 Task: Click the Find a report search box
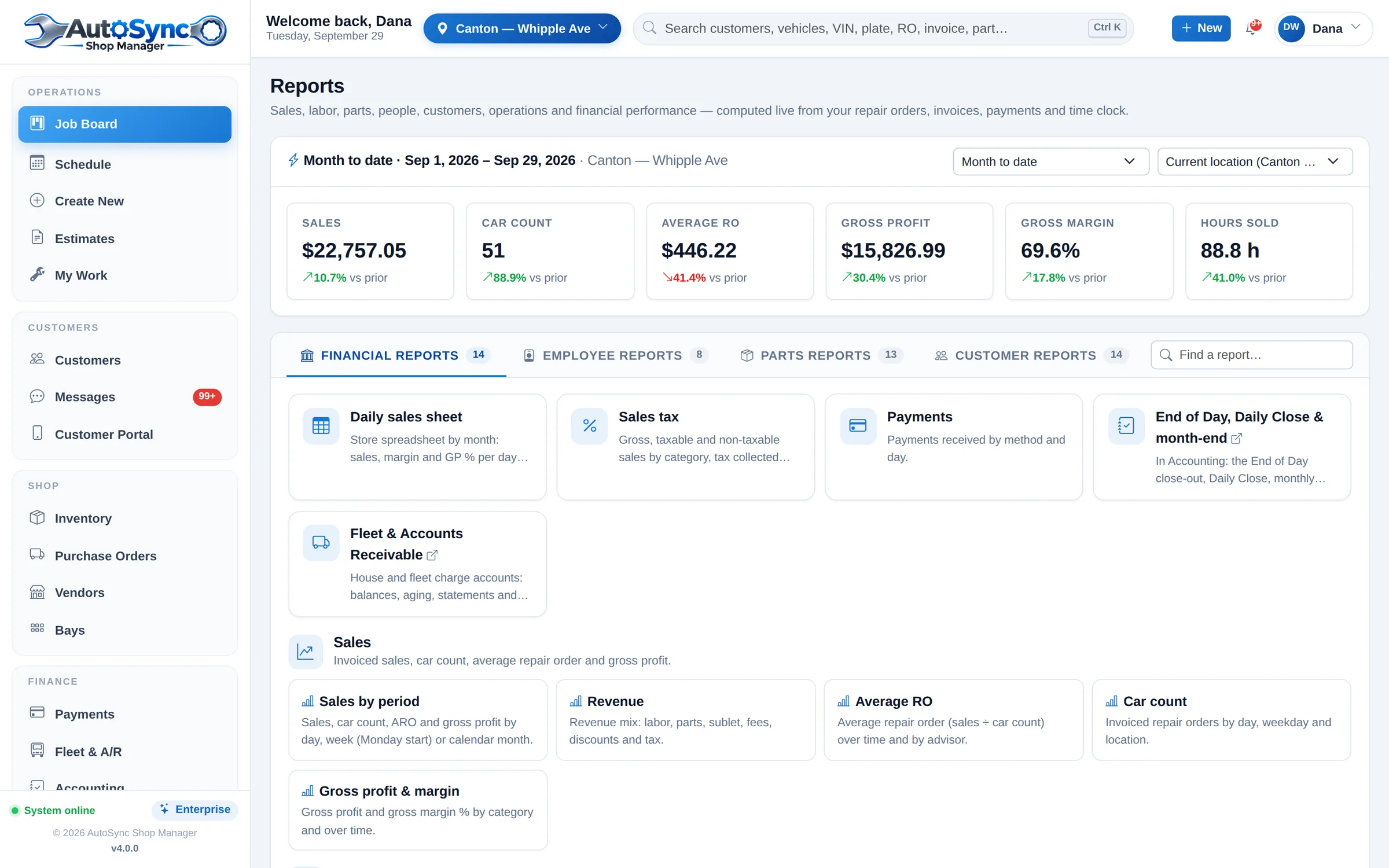[1252, 355]
